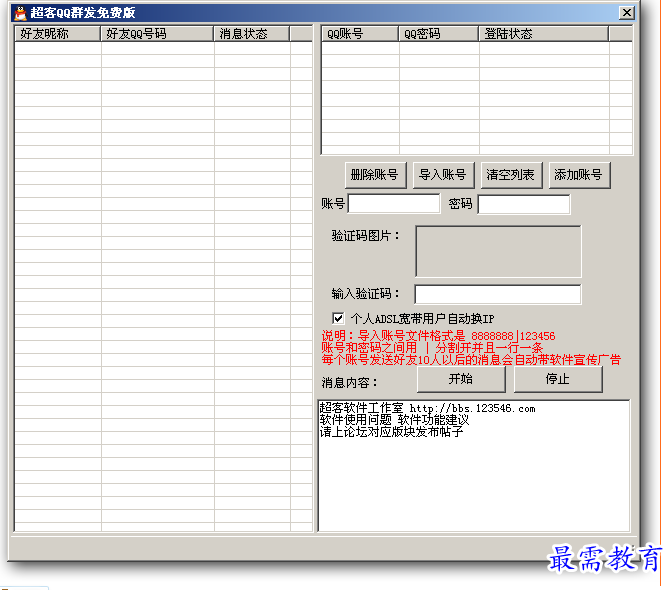Click the 请上论坛对应版块发布帖子 line
The width and height of the screenshot is (671, 590).
click(x=392, y=432)
